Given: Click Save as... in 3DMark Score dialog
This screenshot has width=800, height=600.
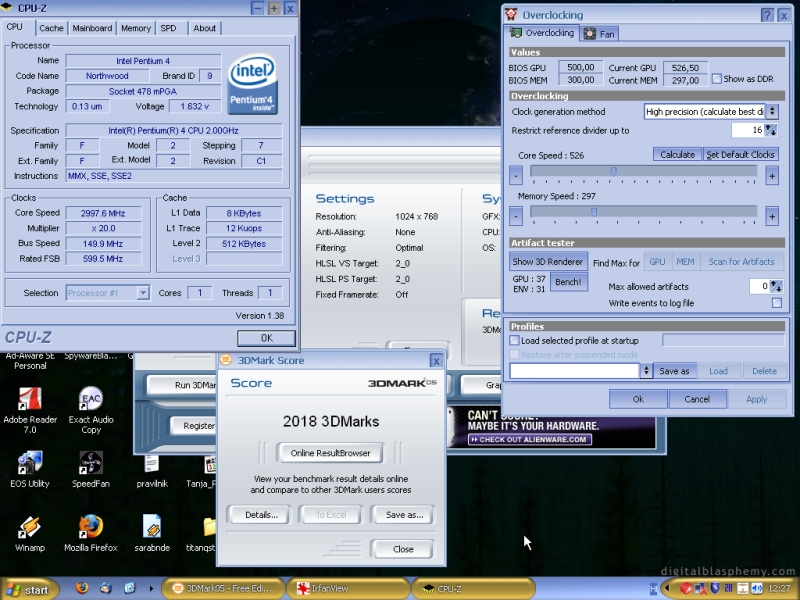Looking at the screenshot, I should coord(404,515).
